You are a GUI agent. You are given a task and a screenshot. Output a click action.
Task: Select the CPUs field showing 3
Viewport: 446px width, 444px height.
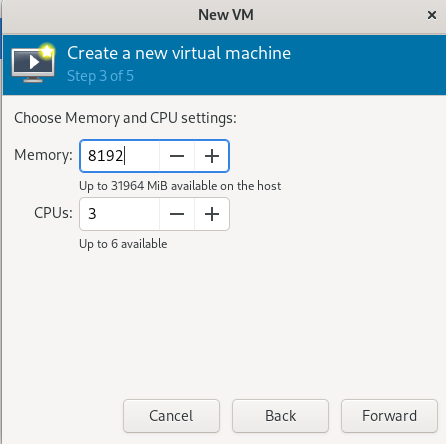[120, 214]
